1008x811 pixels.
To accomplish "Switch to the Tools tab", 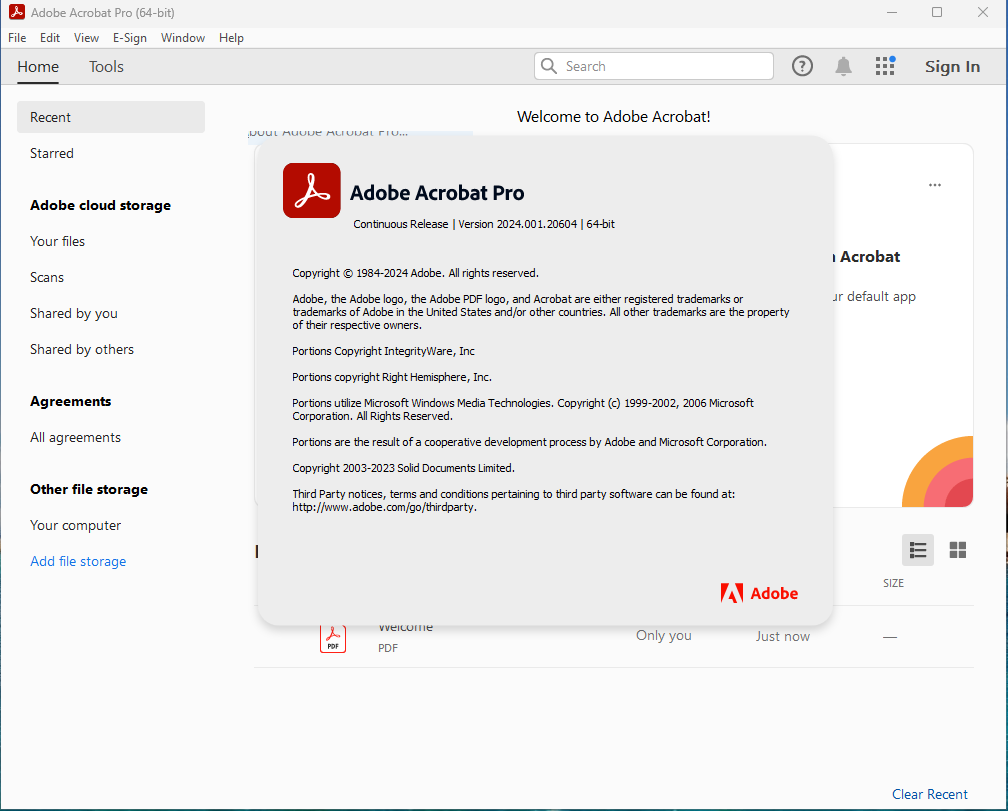I will tap(106, 67).
